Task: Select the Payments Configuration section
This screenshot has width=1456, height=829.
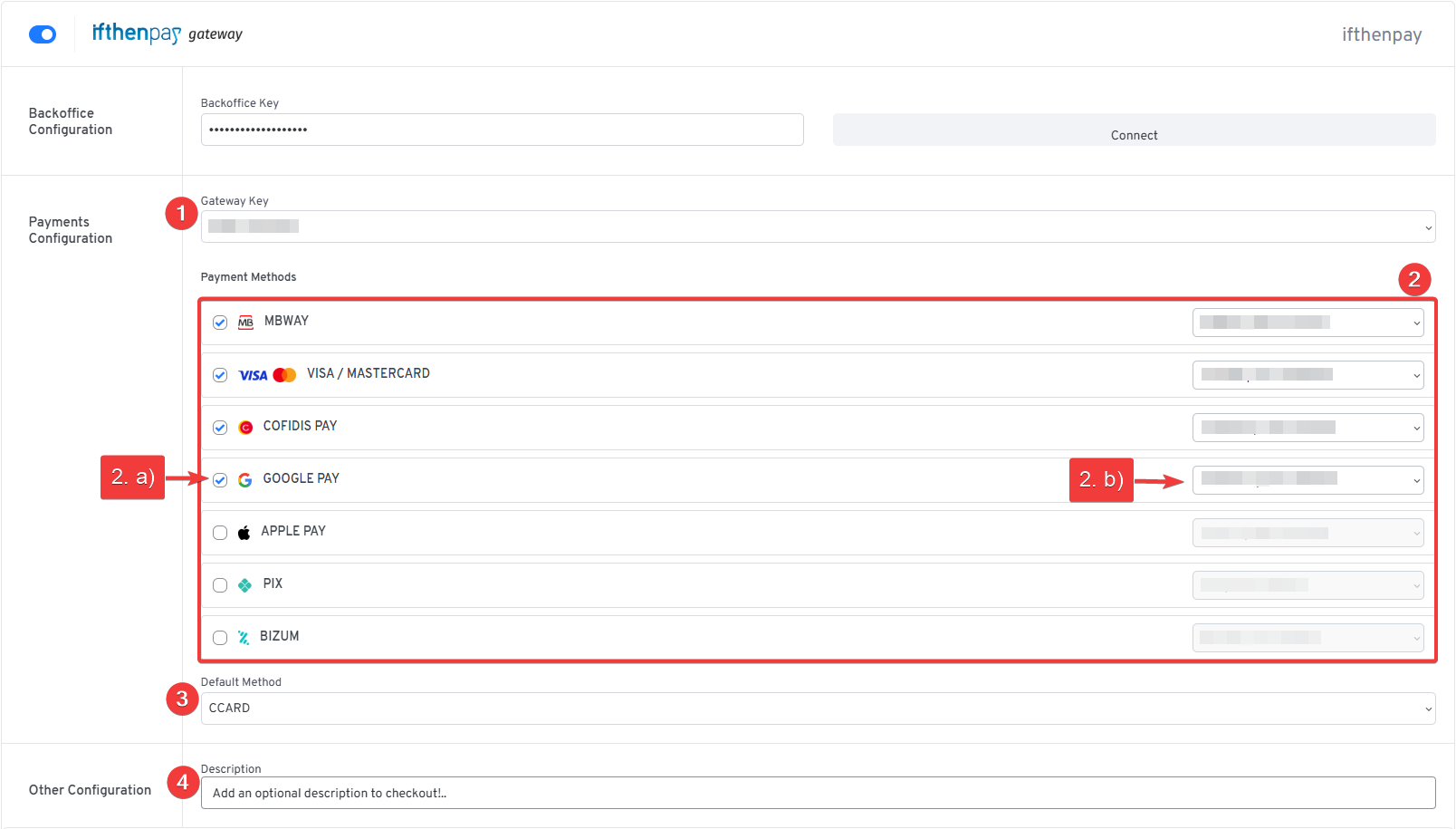Action: point(71,229)
